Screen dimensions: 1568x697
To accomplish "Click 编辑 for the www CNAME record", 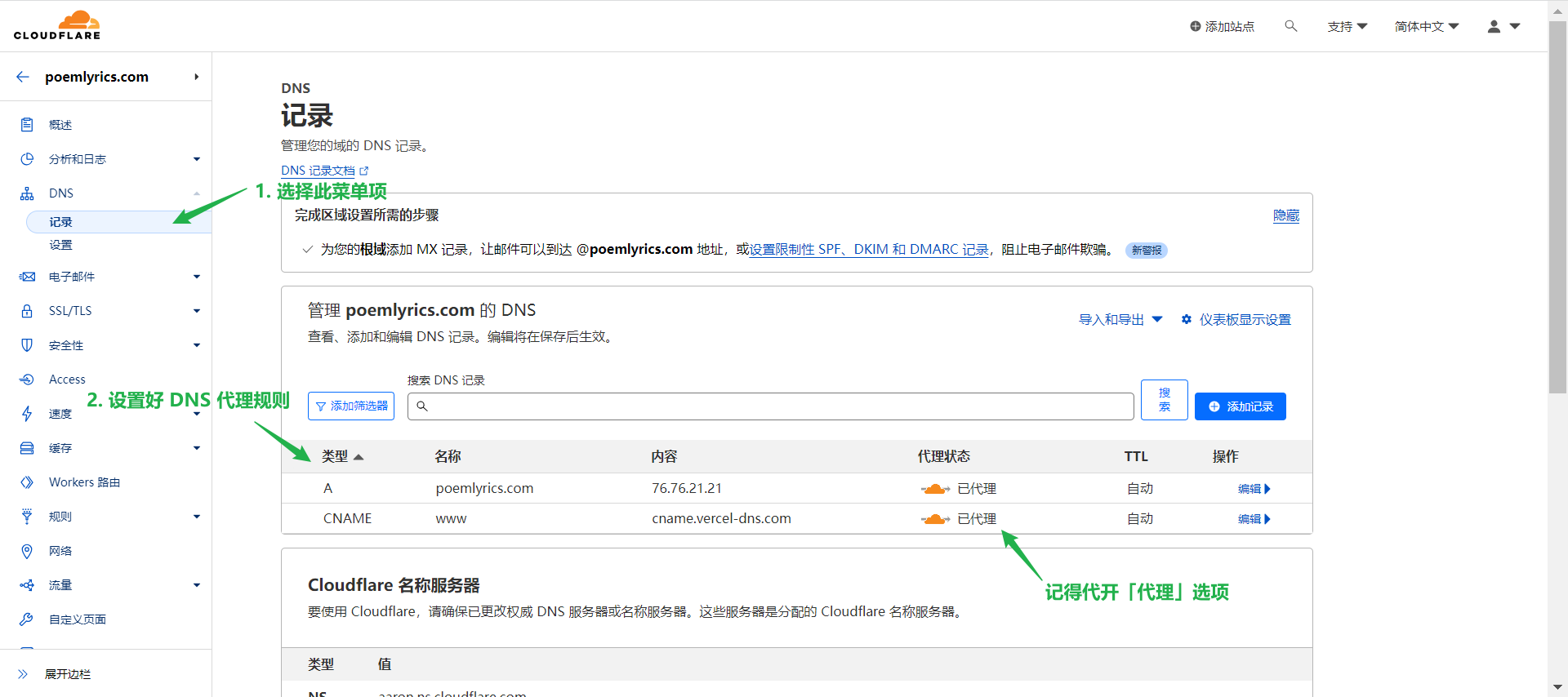I will coord(1254,519).
